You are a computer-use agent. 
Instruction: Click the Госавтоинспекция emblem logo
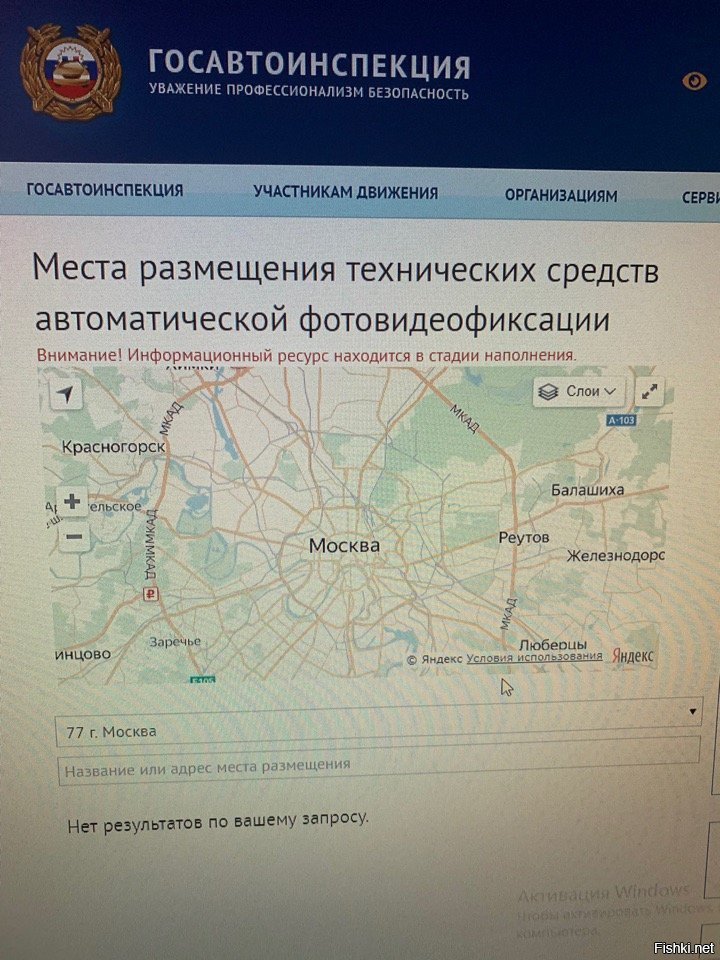[x=71, y=72]
